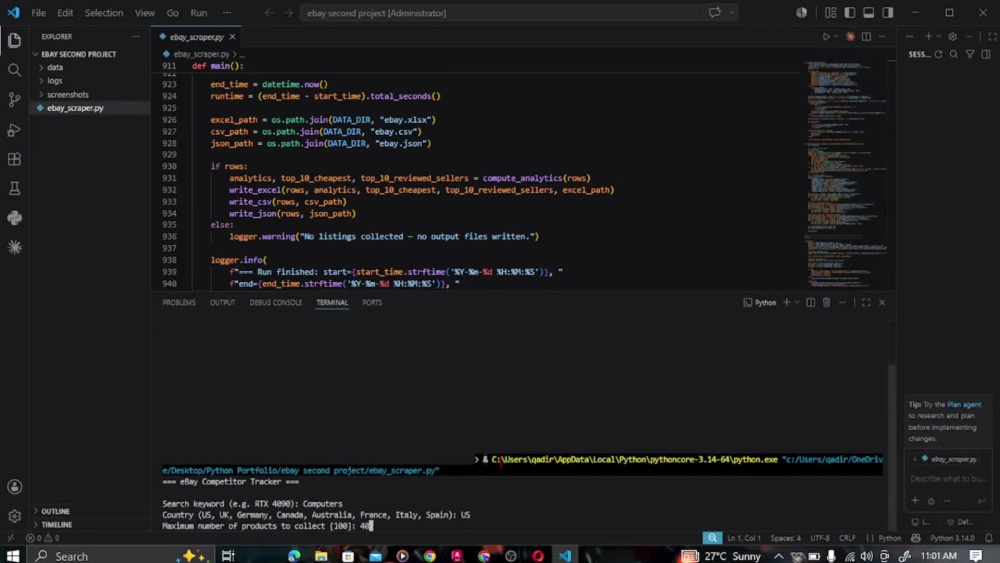Image resolution: width=1000 pixels, height=563 pixels.
Task: Search chat sessions magnifier icon
Action: click(954, 55)
